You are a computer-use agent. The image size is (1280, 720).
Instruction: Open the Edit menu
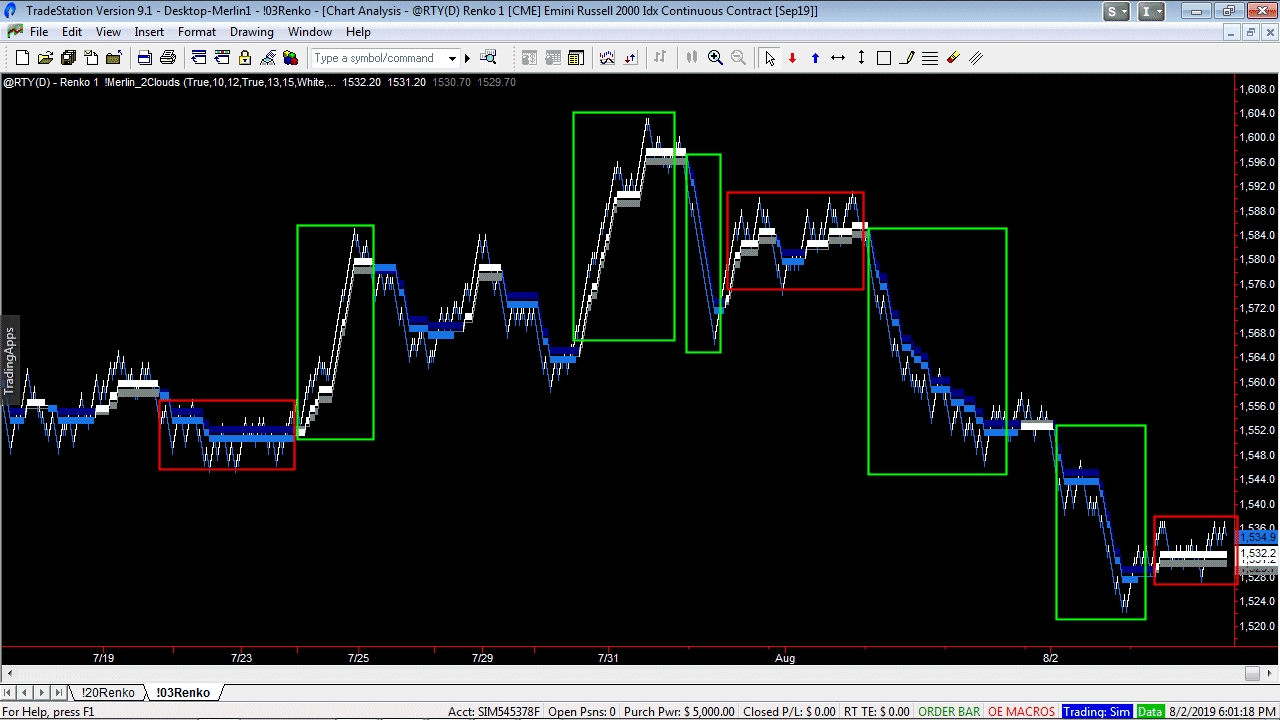coord(72,32)
